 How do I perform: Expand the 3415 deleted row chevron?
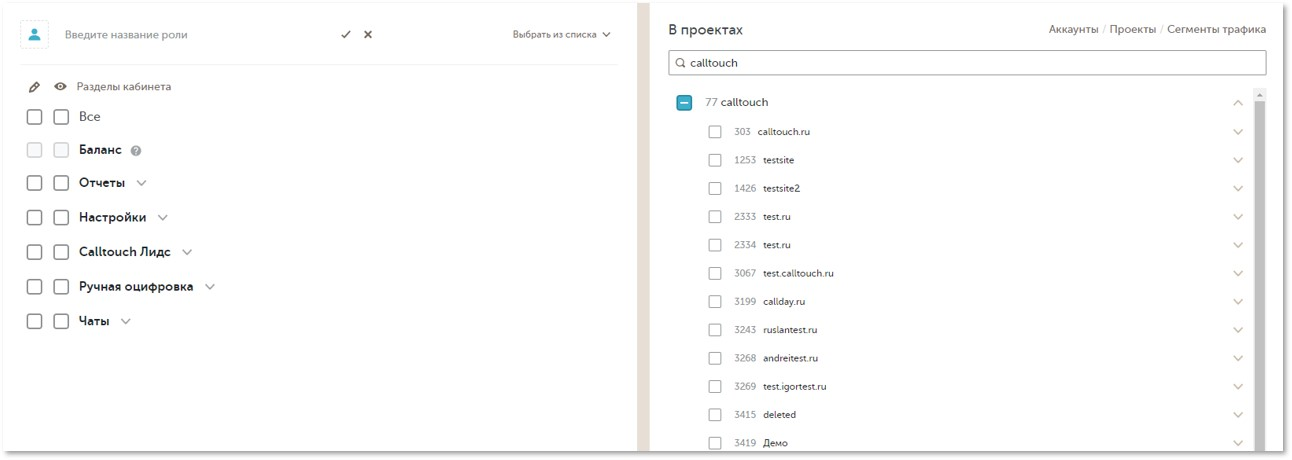1238,414
